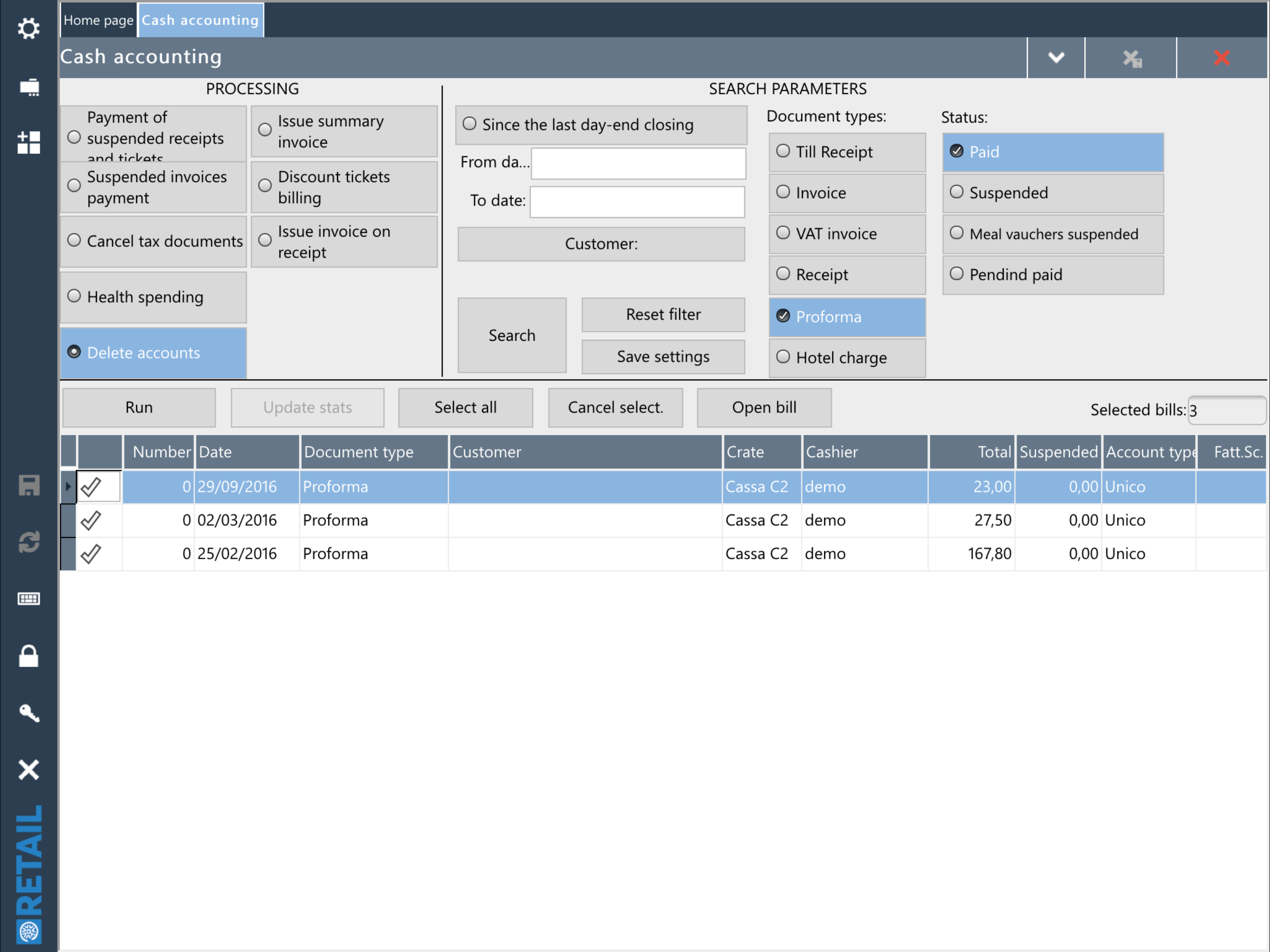Select the Cash accounting tab
1270x952 pixels.
point(200,20)
